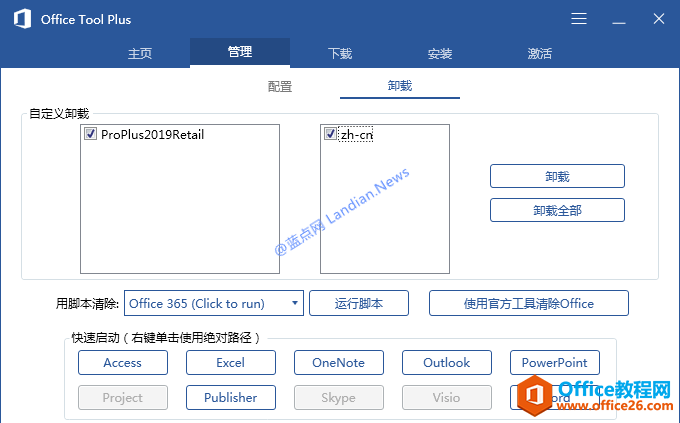
Task: Launch Excel from quick start
Action: [x=231, y=362]
